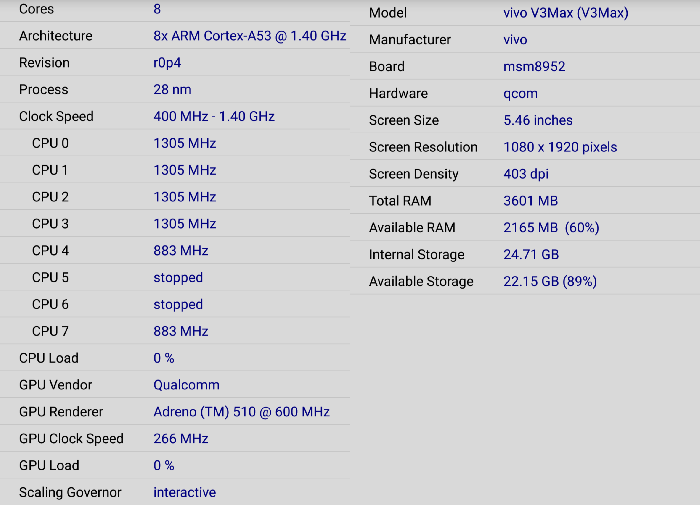Image resolution: width=700 pixels, height=505 pixels.
Task: Click the CPU 4 883 MHz entry
Action: point(175,250)
